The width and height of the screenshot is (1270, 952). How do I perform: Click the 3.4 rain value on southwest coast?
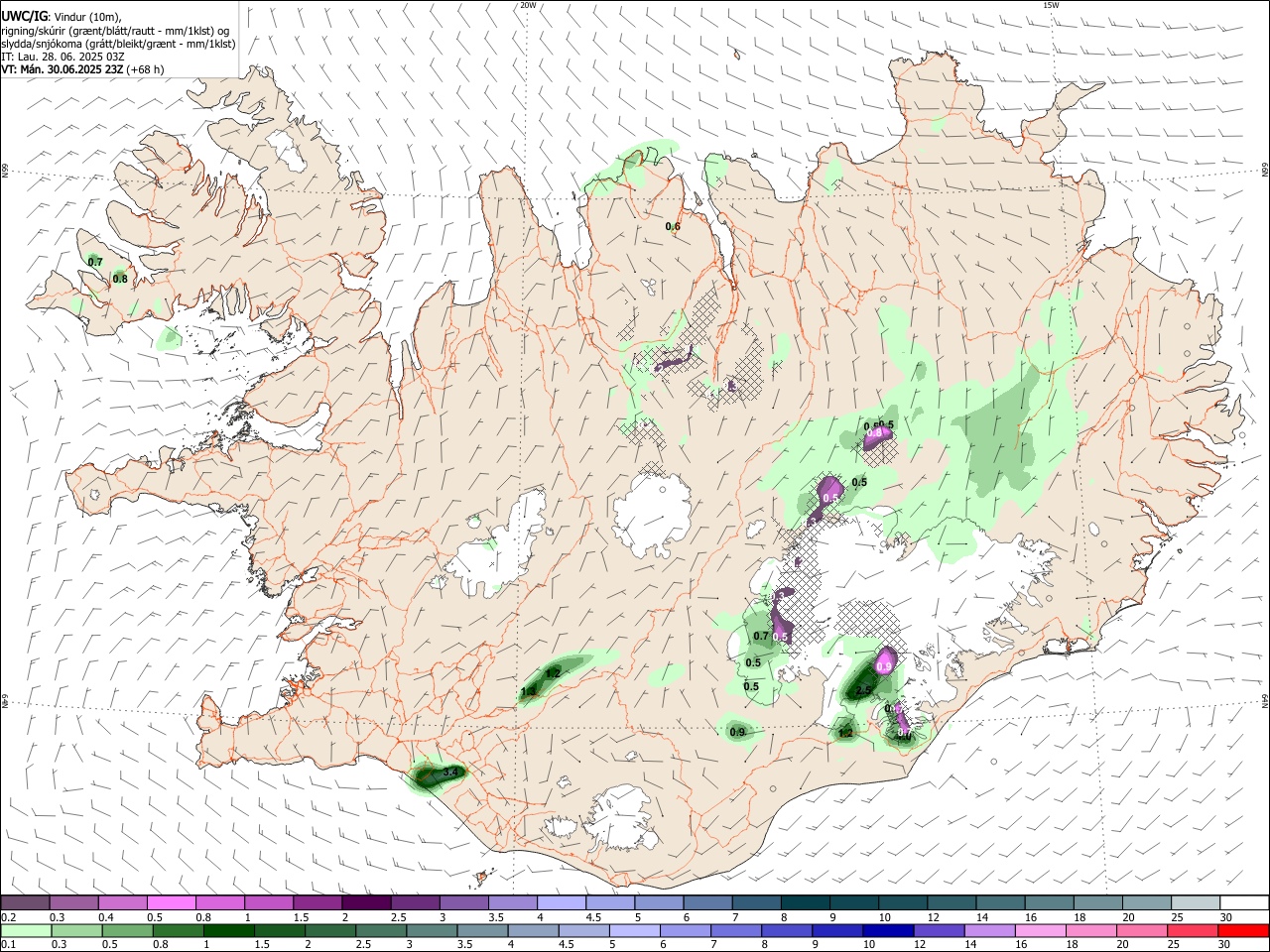coord(449,772)
